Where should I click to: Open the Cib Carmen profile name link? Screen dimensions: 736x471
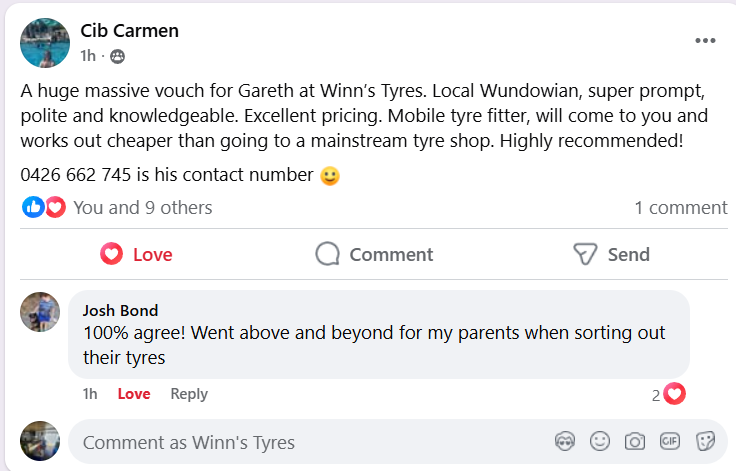click(129, 31)
